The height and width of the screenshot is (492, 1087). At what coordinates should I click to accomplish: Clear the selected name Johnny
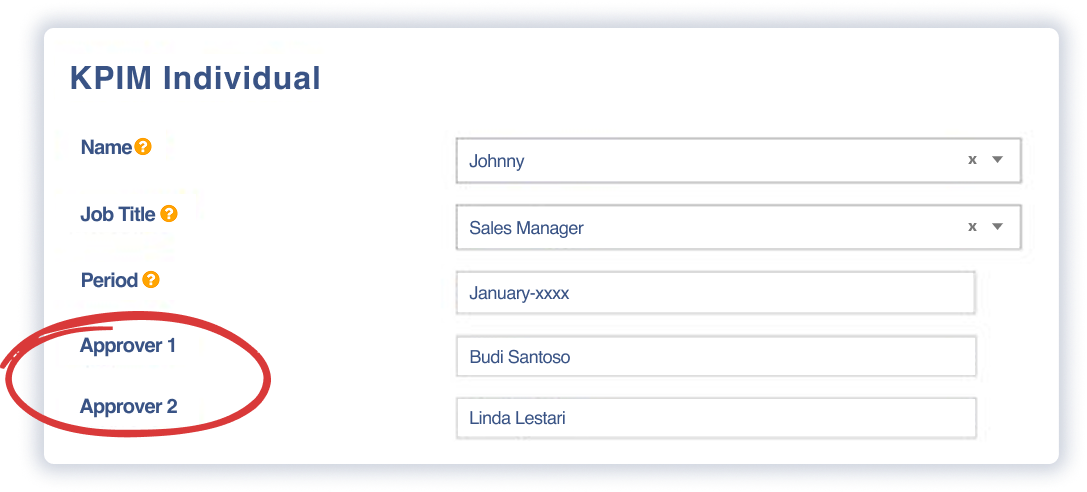971,160
